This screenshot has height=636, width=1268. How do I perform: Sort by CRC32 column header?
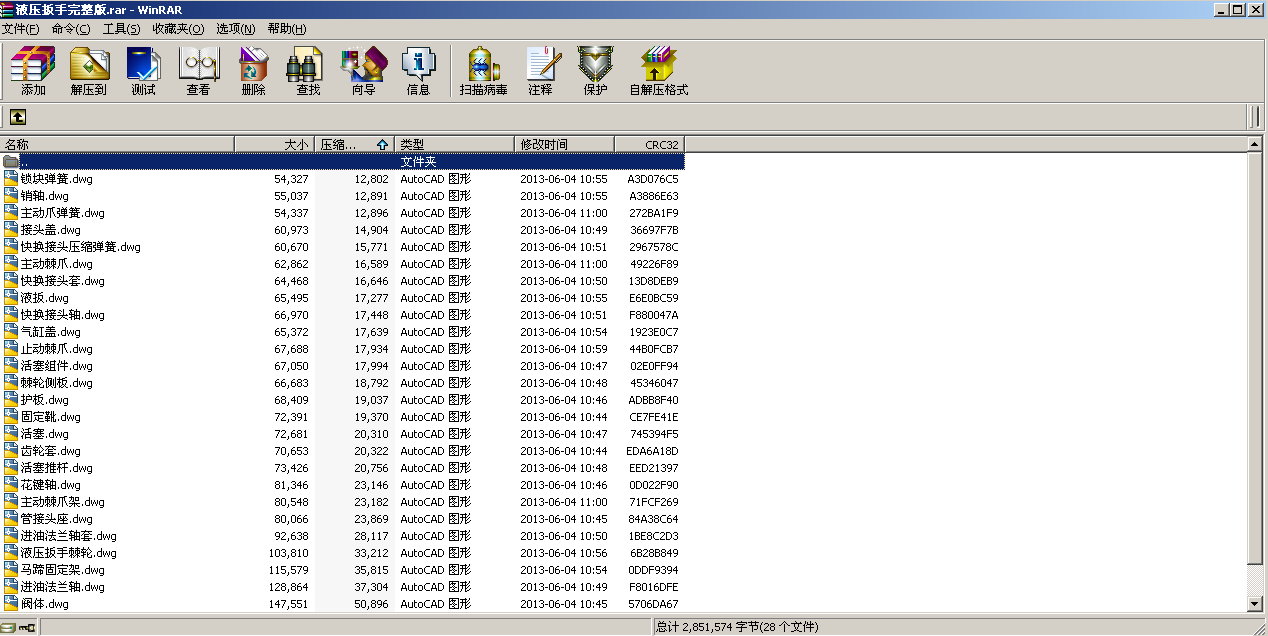pos(649,144)
